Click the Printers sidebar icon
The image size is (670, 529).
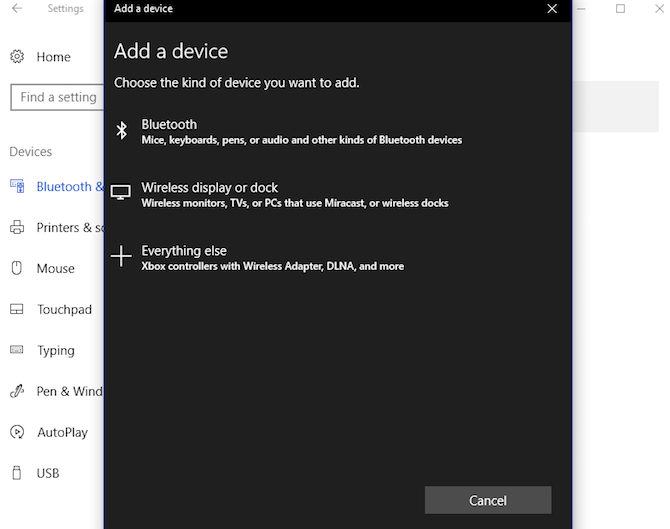coord(17,227)
